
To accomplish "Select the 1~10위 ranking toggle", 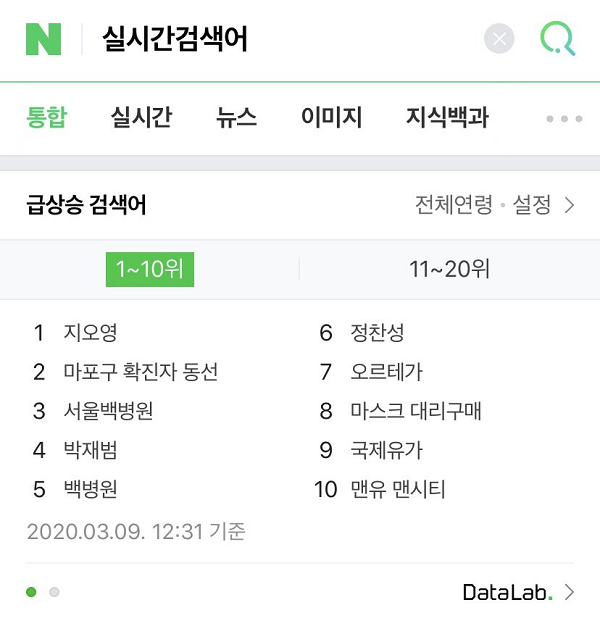I will pyautogui.click(x=150, y=269).
